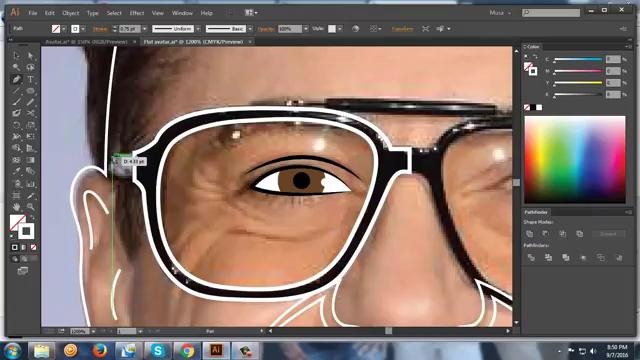Select the Rotate tool

[x=16, y=125]
